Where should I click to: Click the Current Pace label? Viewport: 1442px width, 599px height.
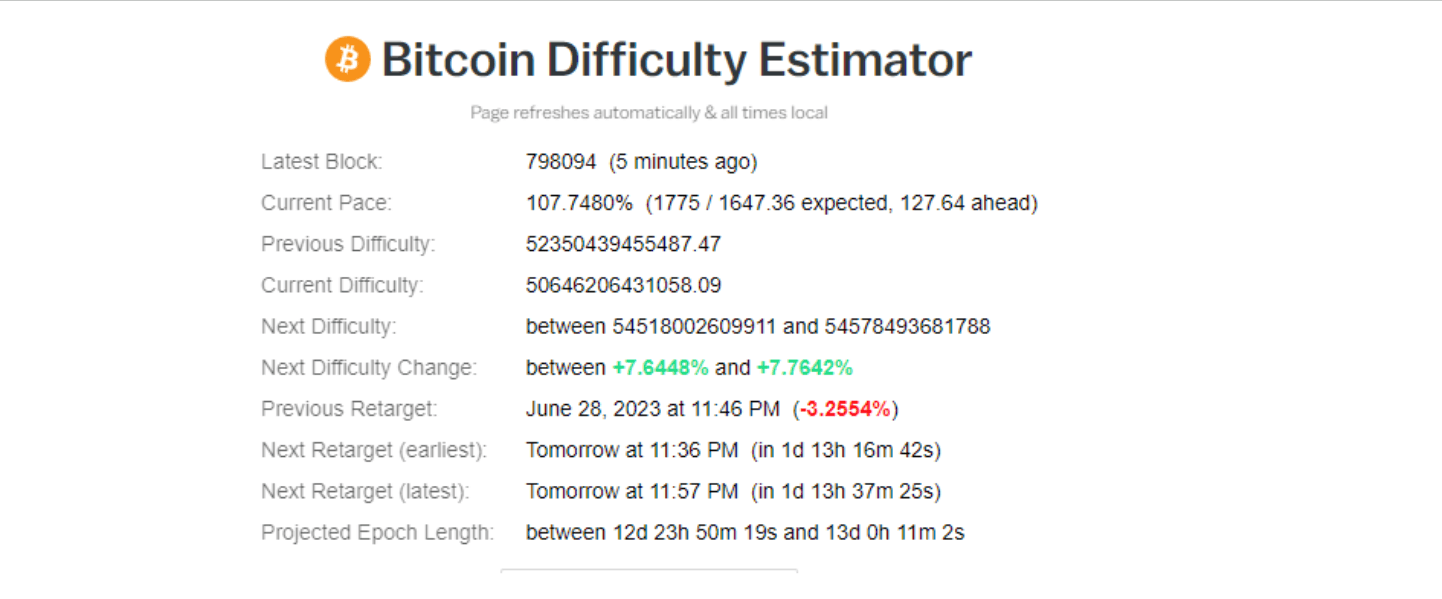tap(326, 203)
